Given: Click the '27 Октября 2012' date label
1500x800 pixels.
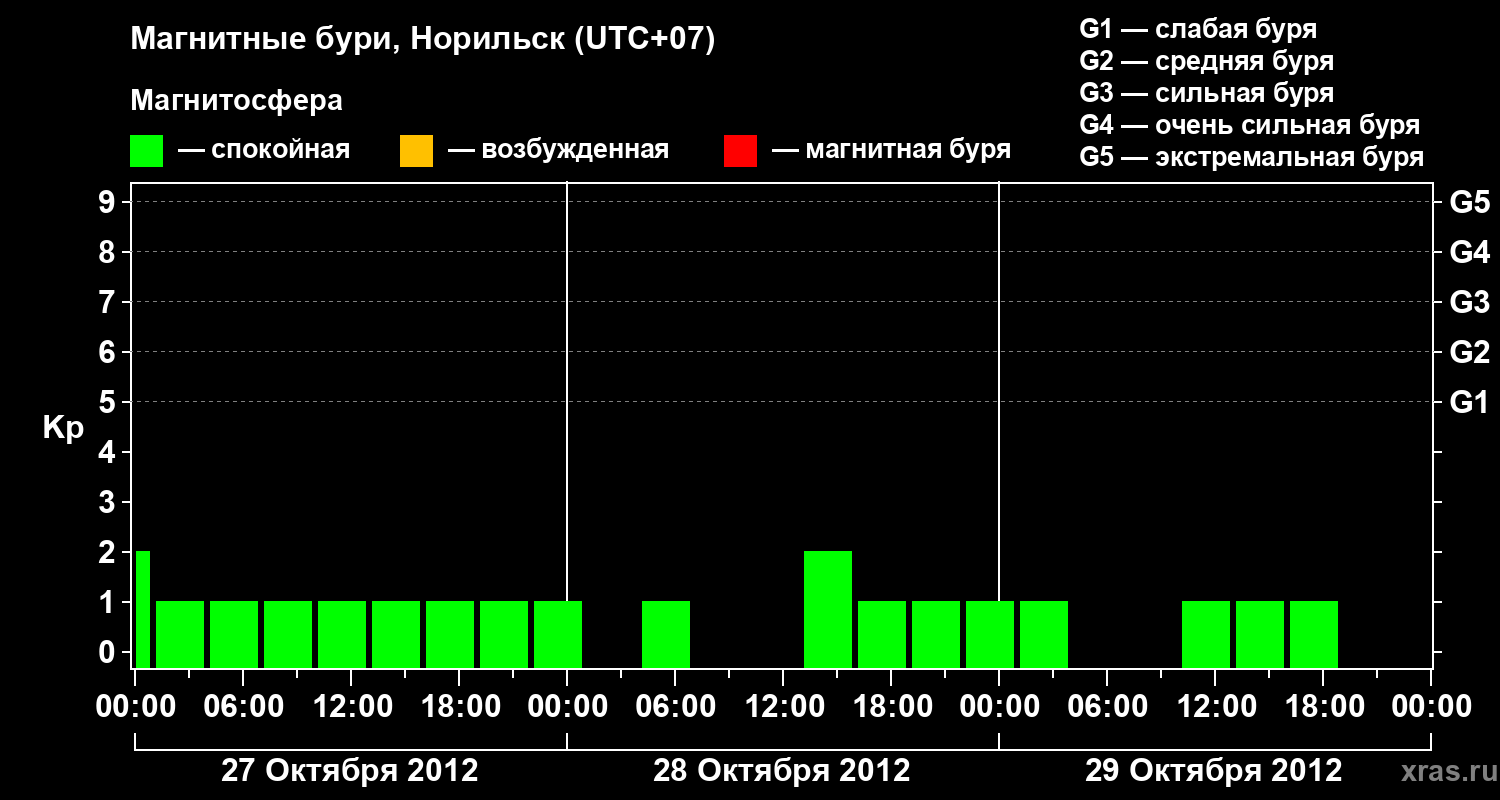Looking at the screenshot, I should coord(350,771).
